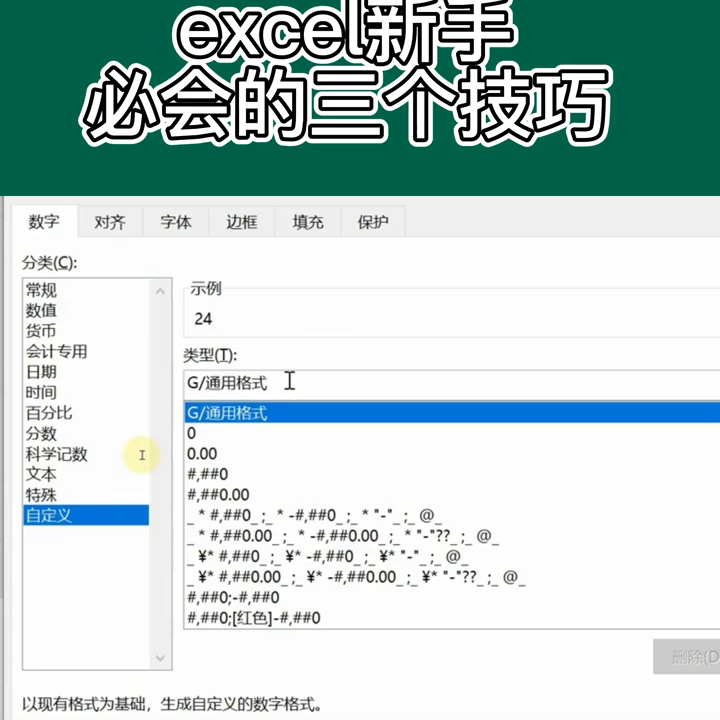The image size is (720, 720).
Task: Click the 删除 button
Action: click(687, 657)
